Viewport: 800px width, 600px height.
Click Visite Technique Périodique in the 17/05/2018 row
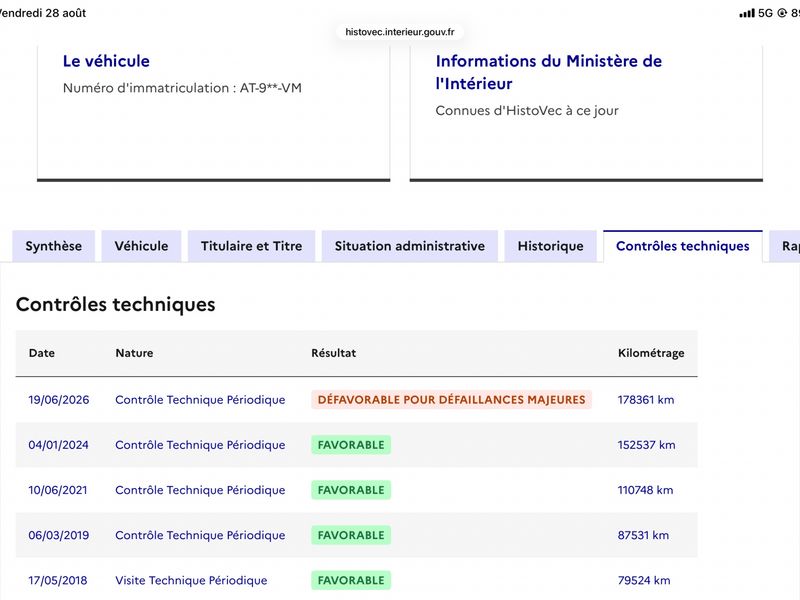[191, 580]
